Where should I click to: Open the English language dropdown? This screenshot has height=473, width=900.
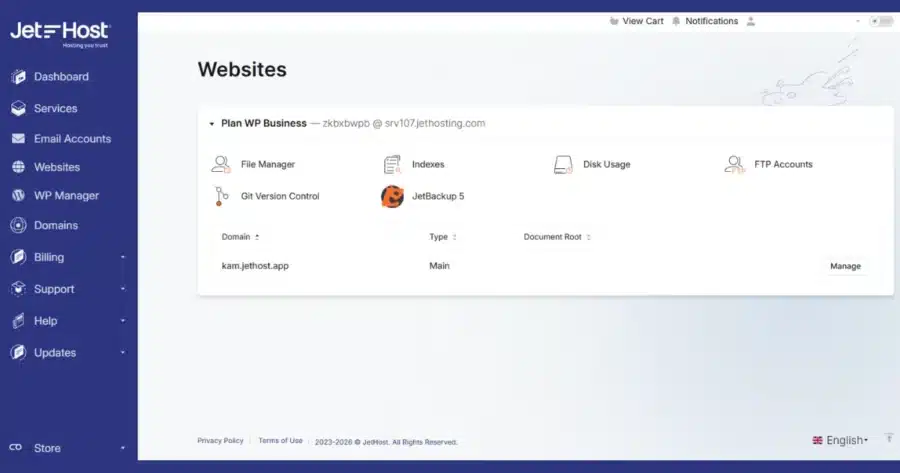point(840,440)
